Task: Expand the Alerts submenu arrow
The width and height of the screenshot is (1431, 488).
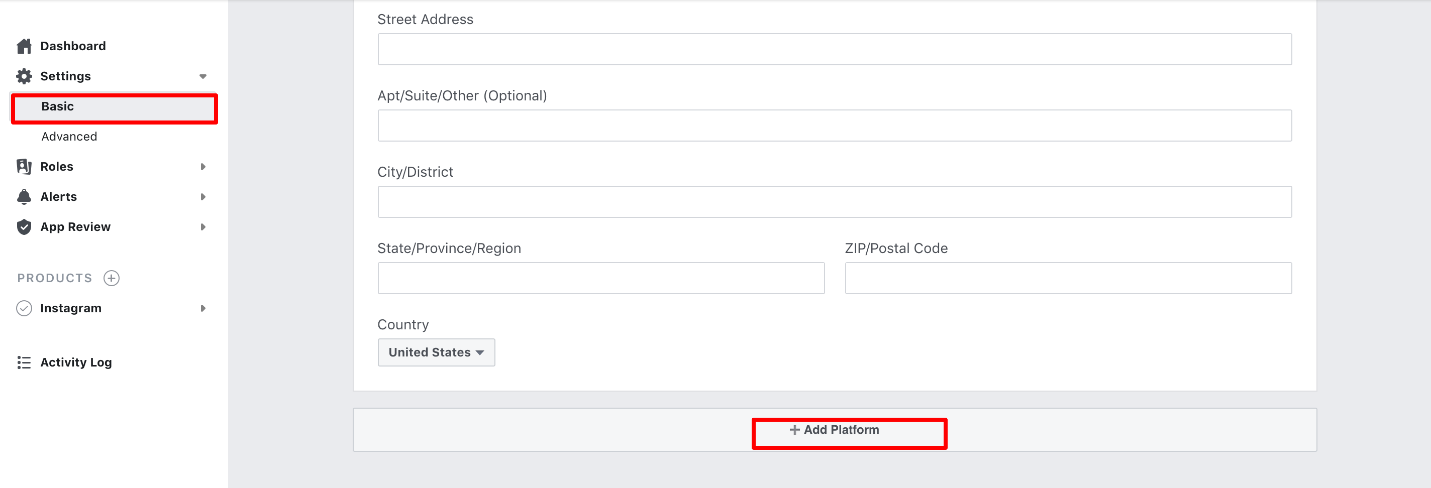Action: click(x=203, y=197)
